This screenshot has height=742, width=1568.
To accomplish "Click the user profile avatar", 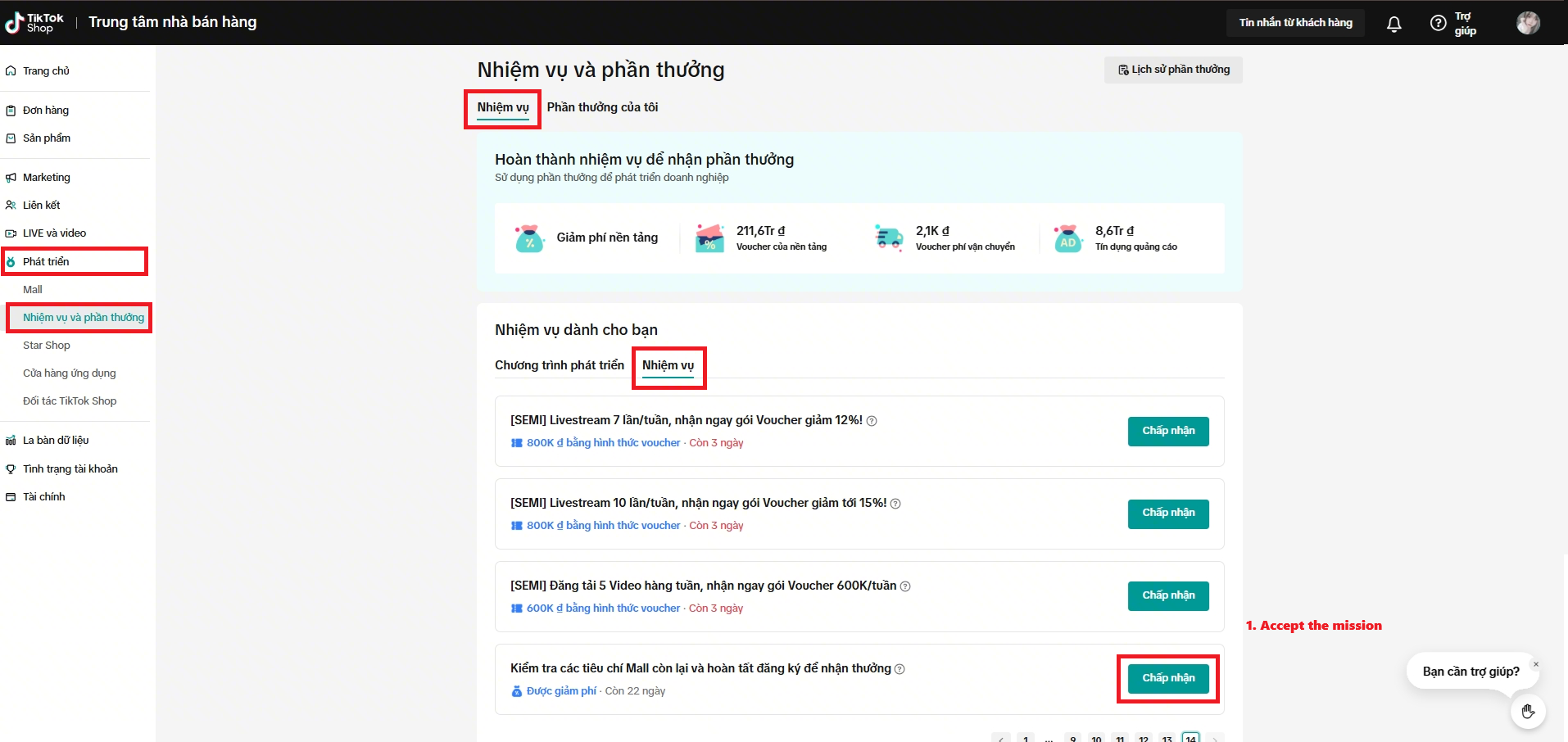I will [1528, 23].
